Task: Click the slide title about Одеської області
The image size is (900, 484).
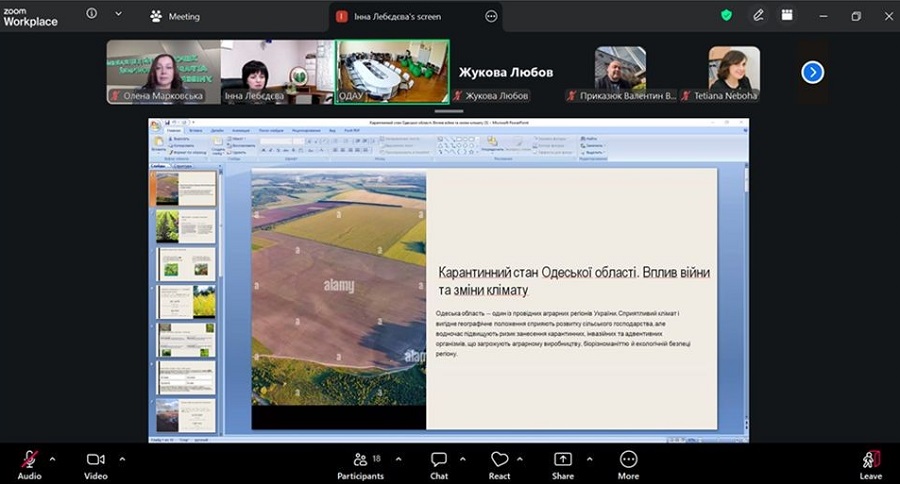Action: [x=574, y=281]
